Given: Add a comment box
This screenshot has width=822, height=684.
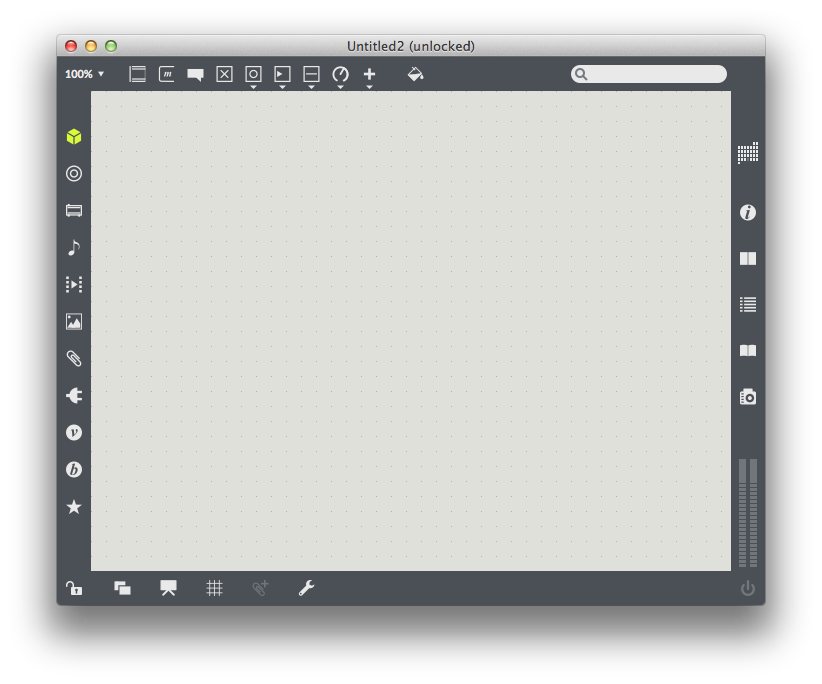Looking at the screenshot, I should [196, 74].
